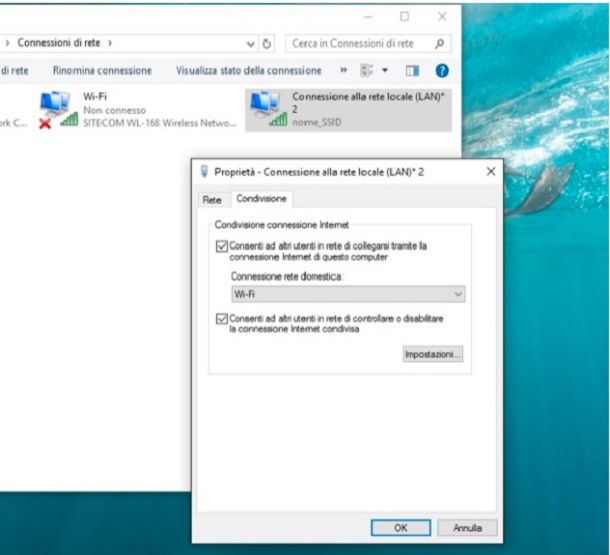Image resolution: width=610 pixels, height=555 pixels.
Task: Click Rinomina connessione in the toolbar
Action: pos(102,70)
